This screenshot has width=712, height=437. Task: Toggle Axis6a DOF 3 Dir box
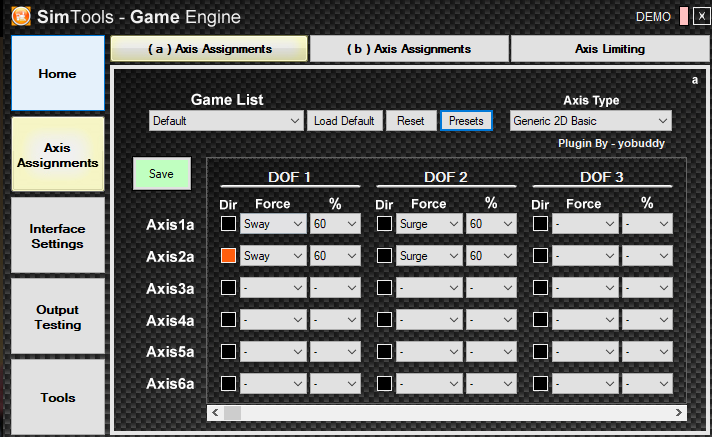tap(540, 383)
